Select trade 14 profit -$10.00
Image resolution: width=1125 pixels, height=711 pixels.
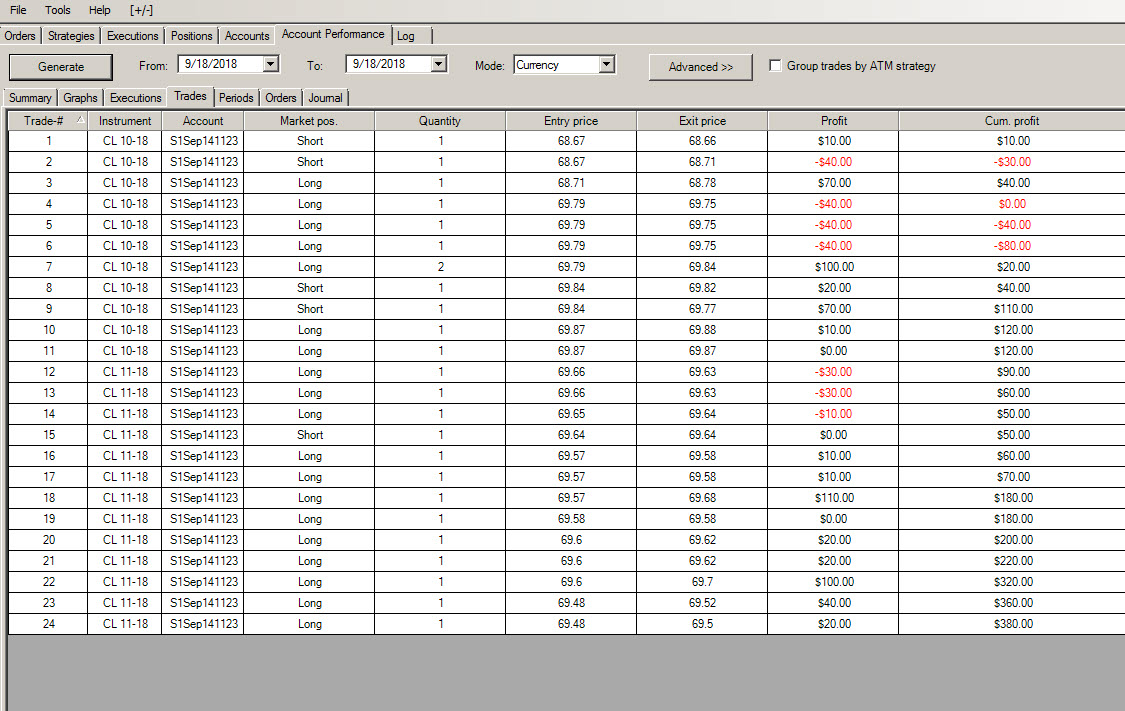(x=834, y=414)
